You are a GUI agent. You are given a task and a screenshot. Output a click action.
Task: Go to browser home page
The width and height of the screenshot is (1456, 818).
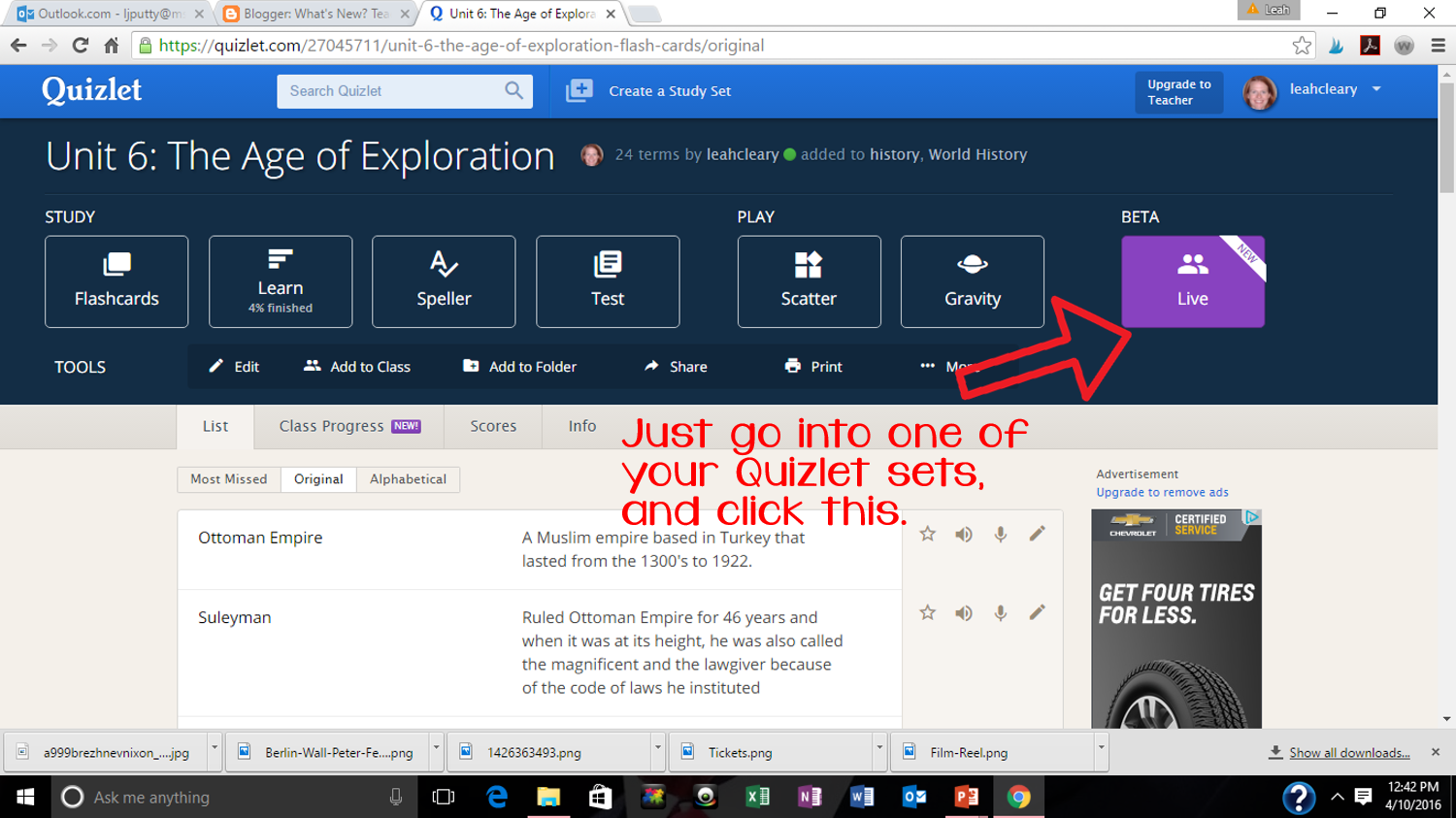pyautogui.click(x=112, y=46)
